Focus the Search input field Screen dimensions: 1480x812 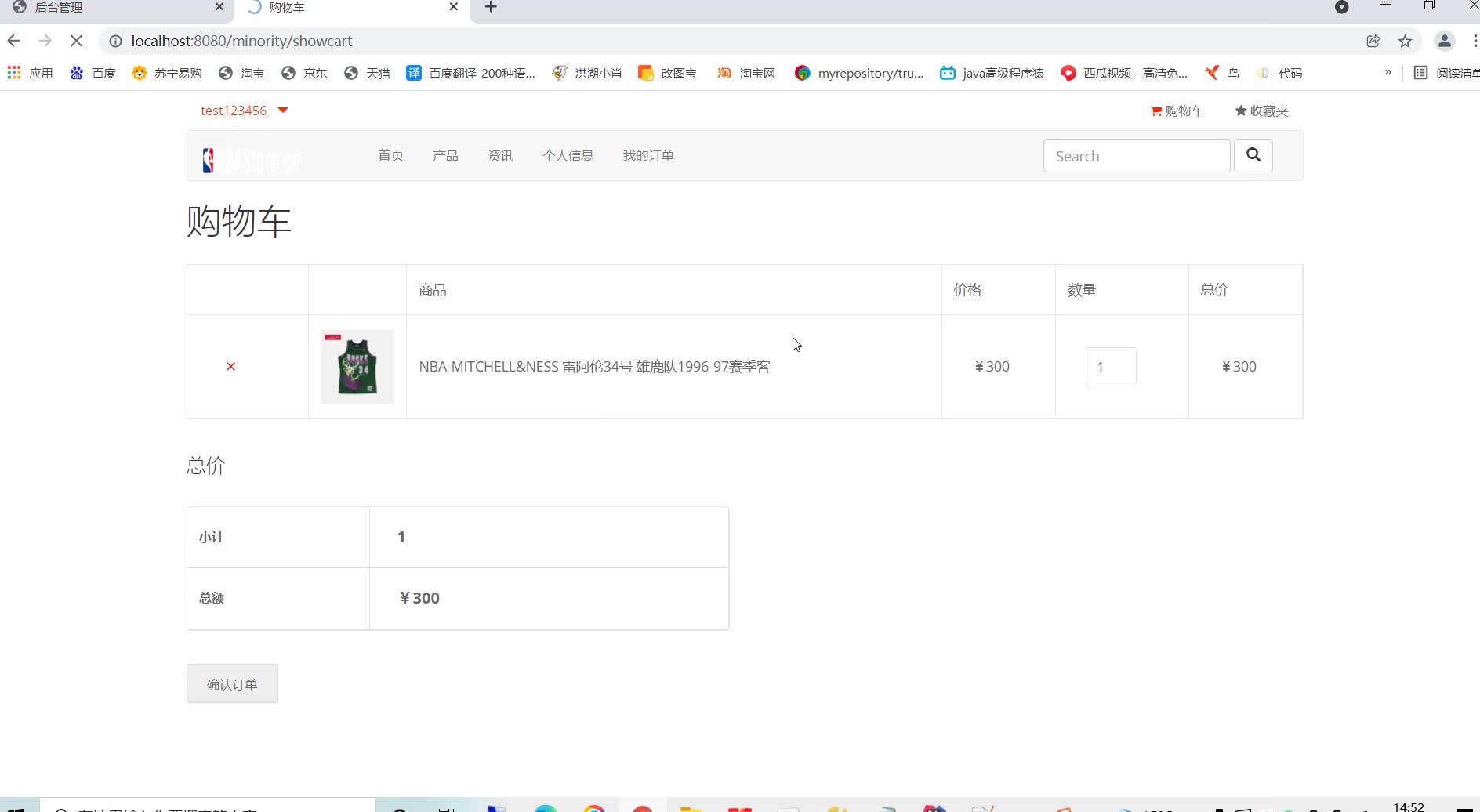(x=1137, y=156)
